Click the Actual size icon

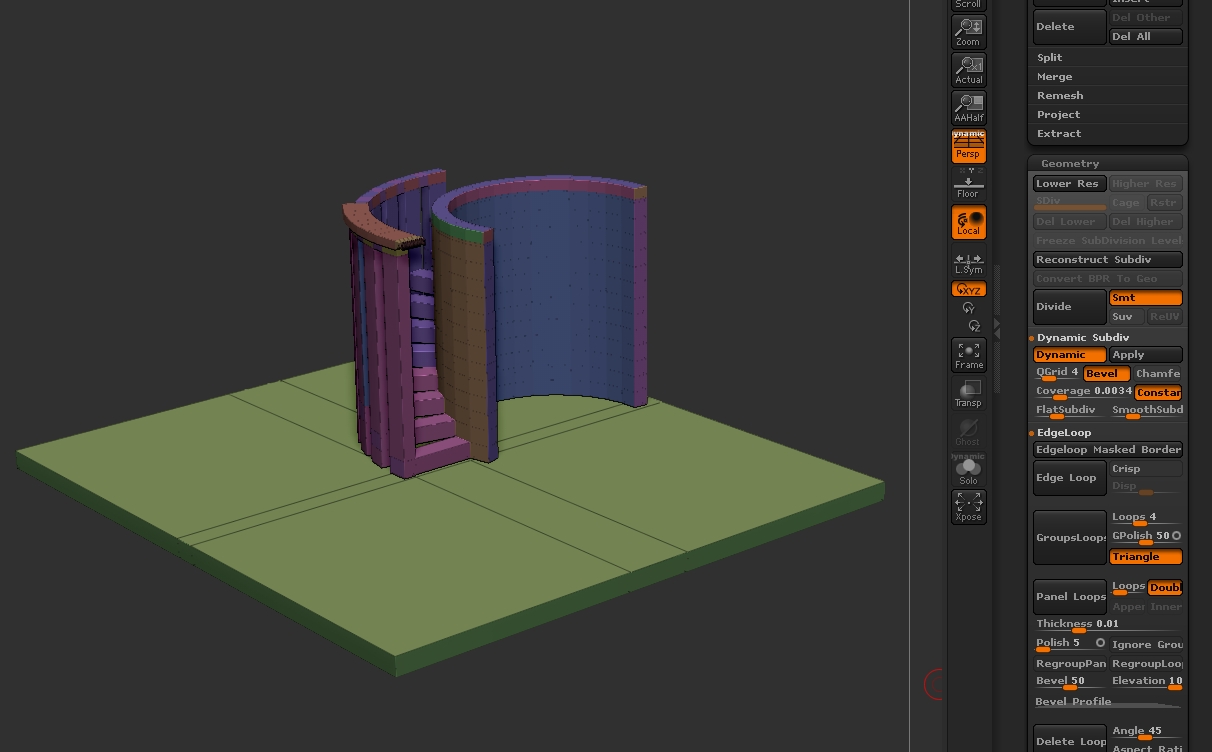point(968,70)
